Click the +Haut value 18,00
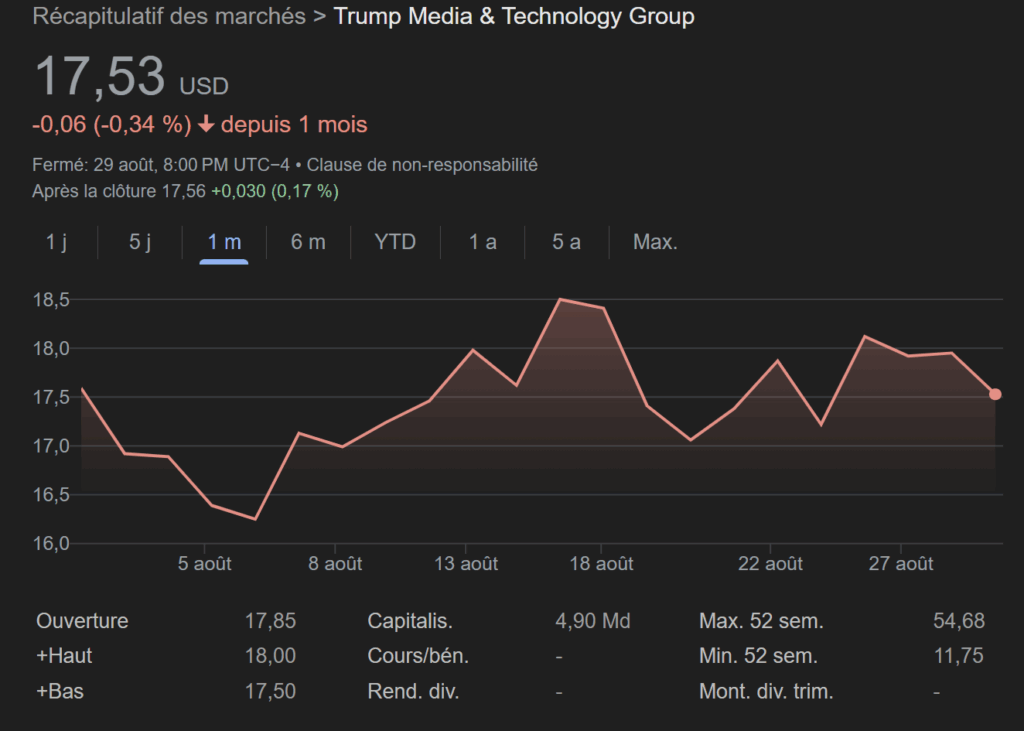The height and width of the screenshot is (731, 1024). click(x=270, y=656)
